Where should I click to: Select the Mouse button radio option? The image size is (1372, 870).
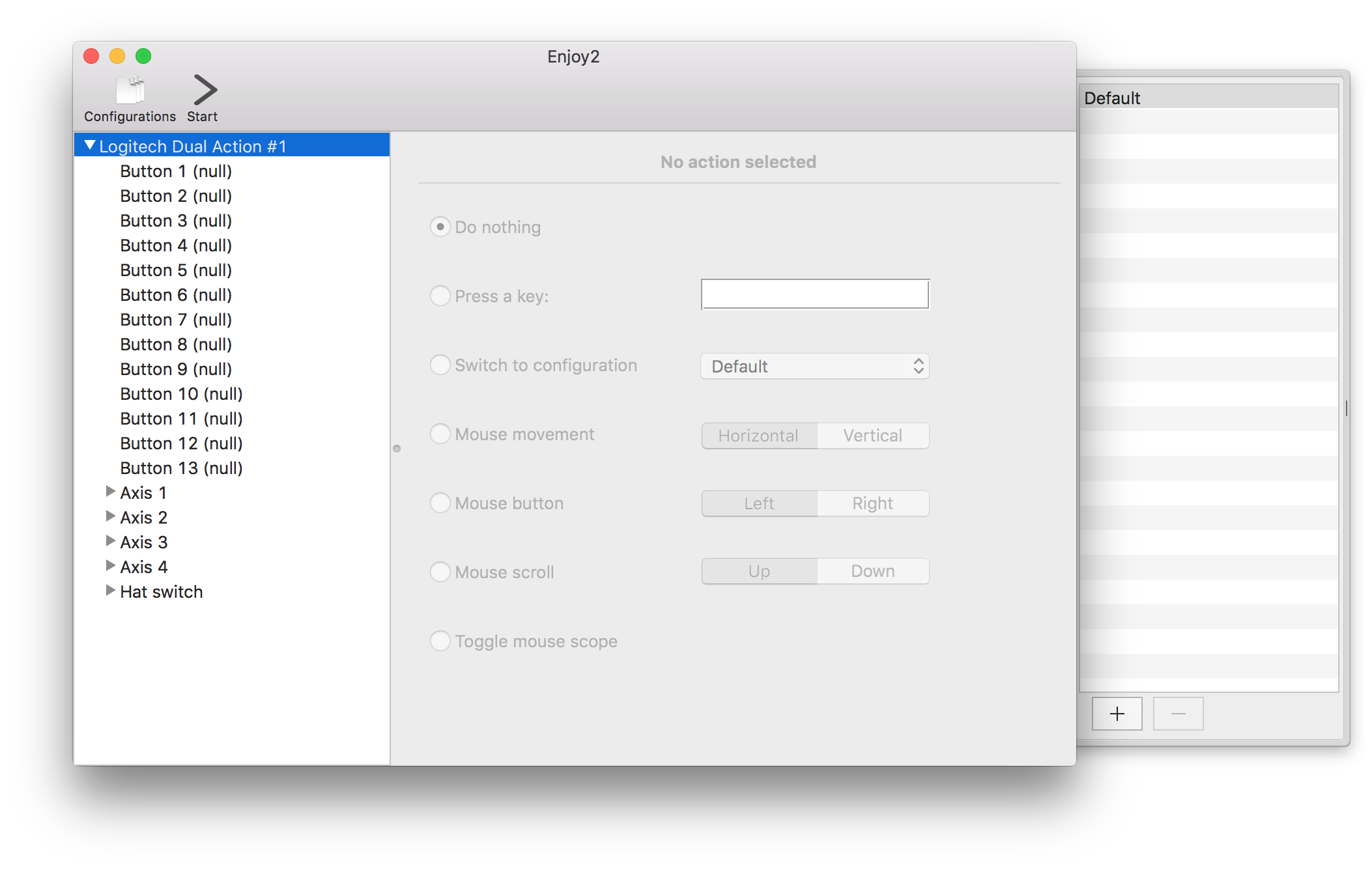click(x=440, y=503)
